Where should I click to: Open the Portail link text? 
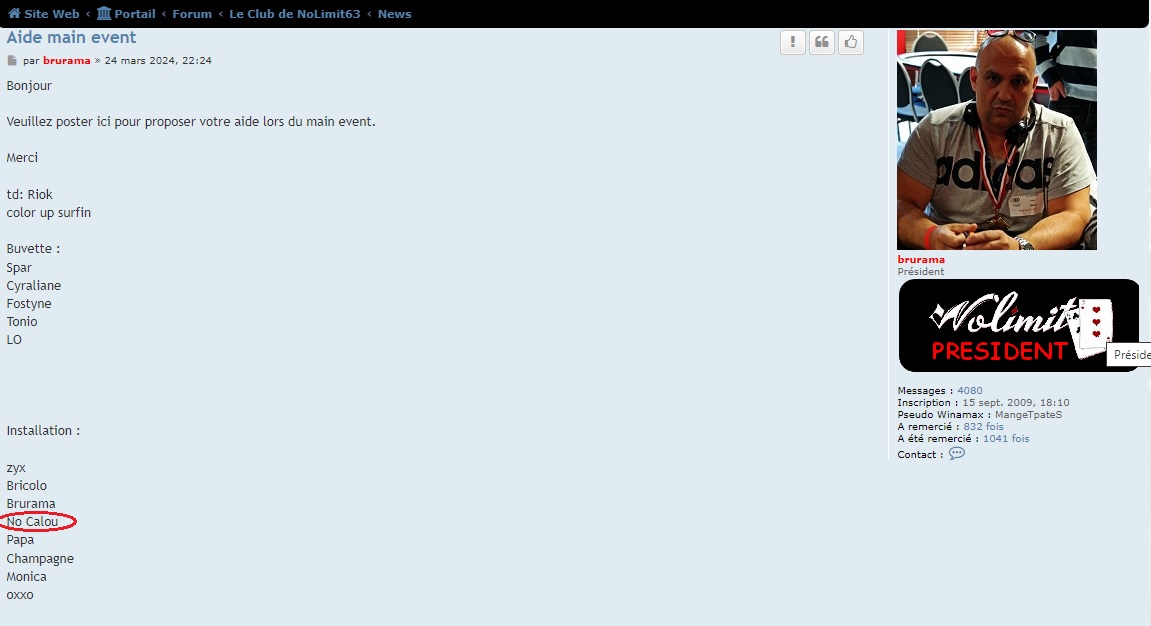coord(135,14)
